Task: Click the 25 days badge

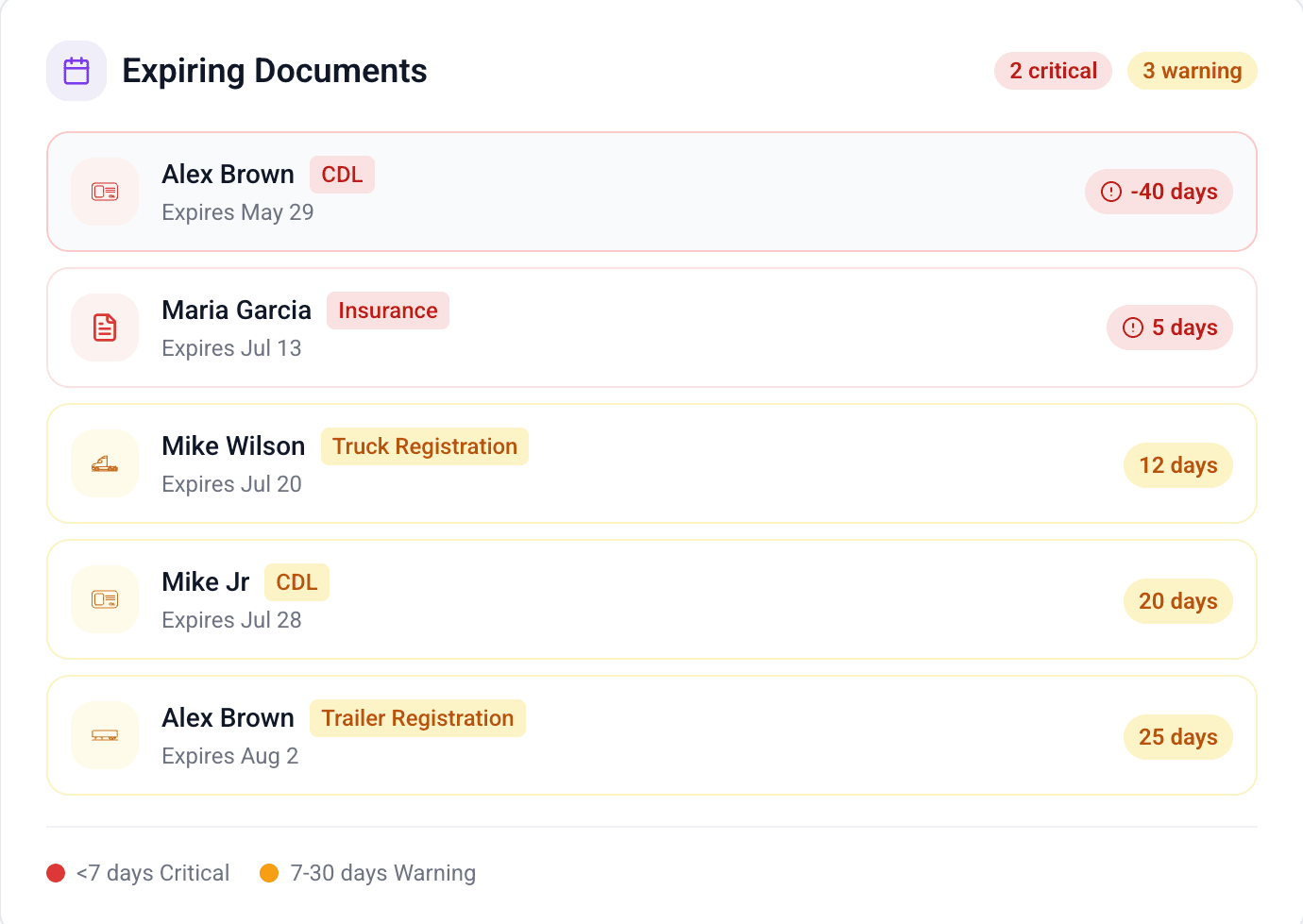Action: pos(1178,737)
